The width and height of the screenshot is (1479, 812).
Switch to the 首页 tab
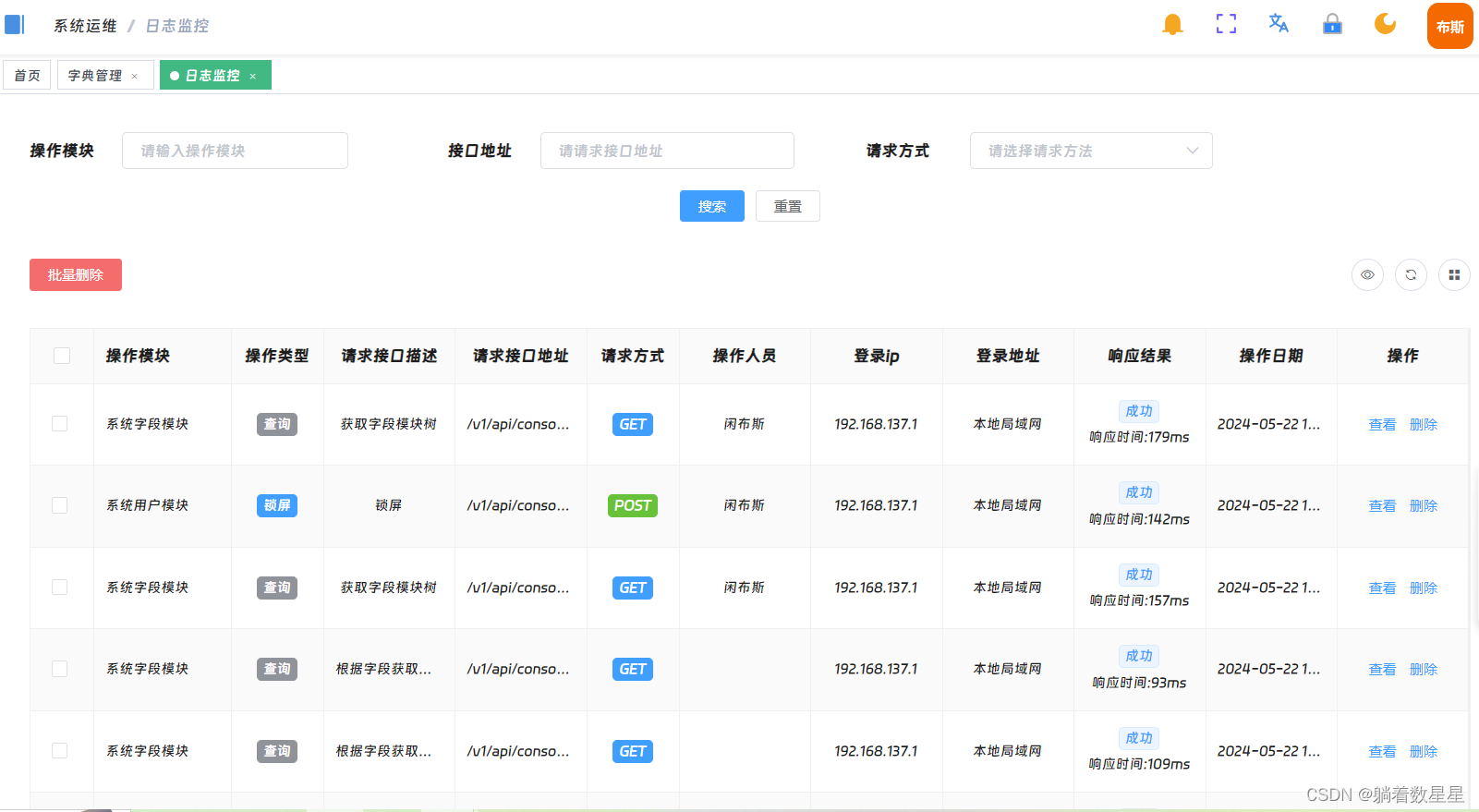28,75
